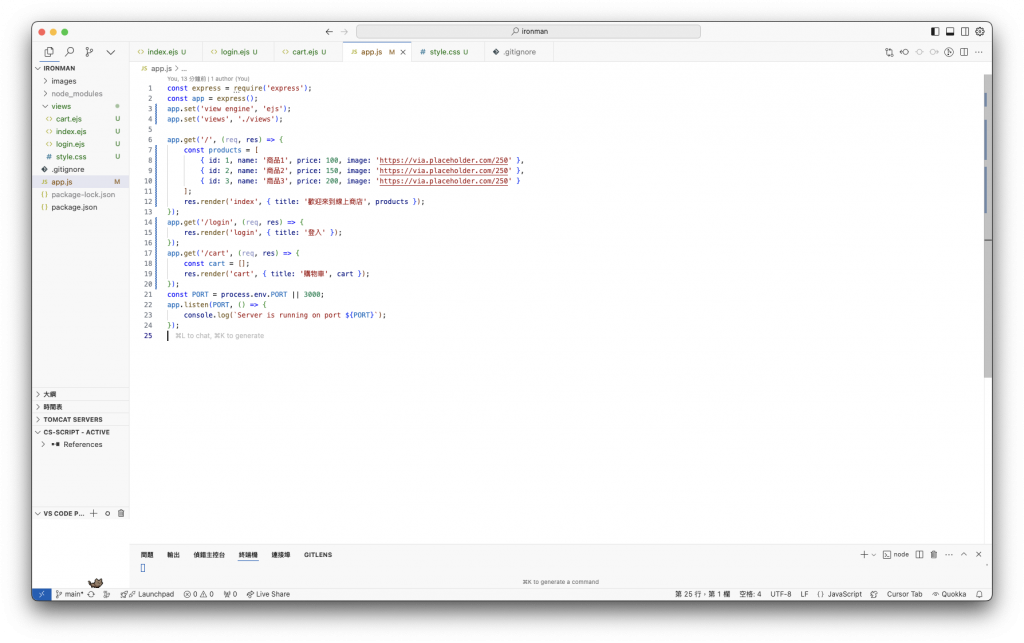Collapse the IRONMAN root folder
This screenshot has height=643, width=1024.
(x=80, y=68)
